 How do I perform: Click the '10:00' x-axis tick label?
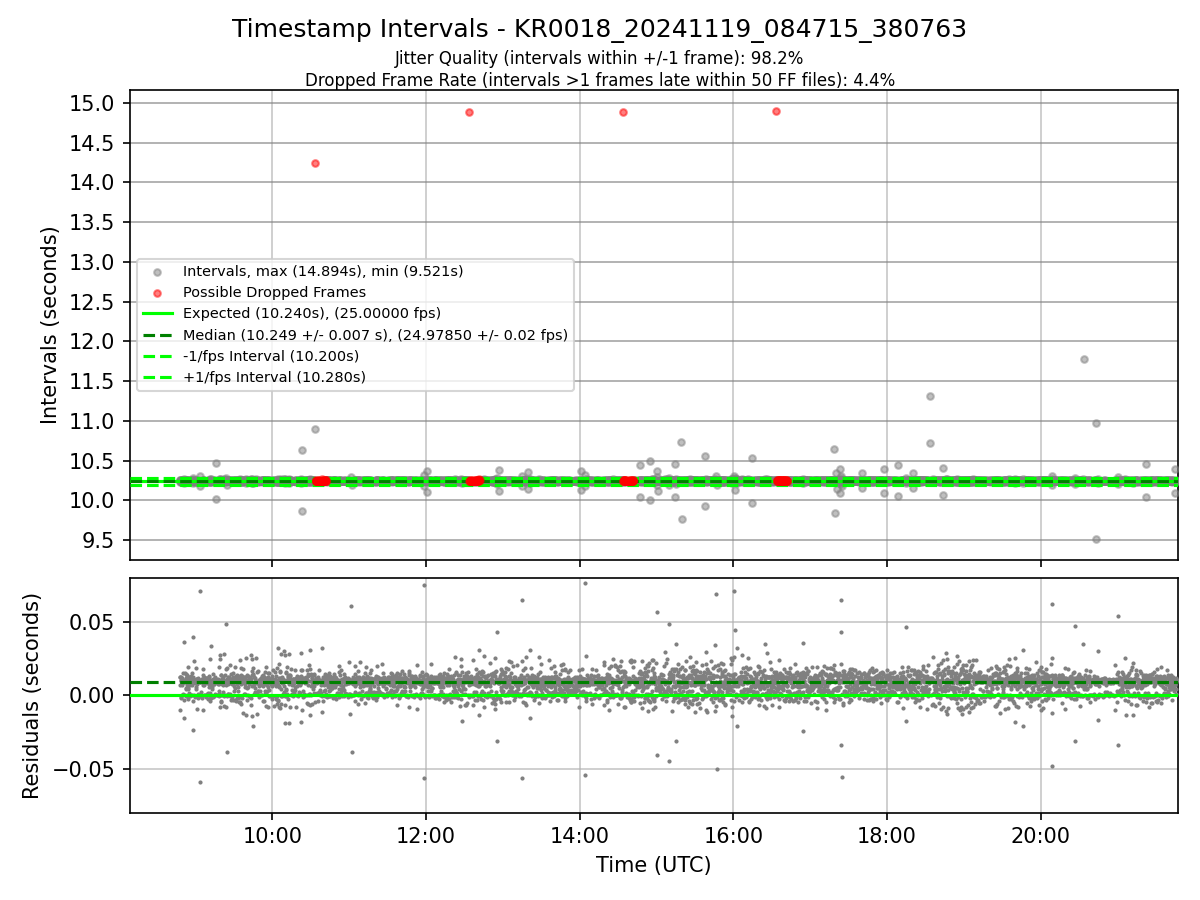(272, 835)
